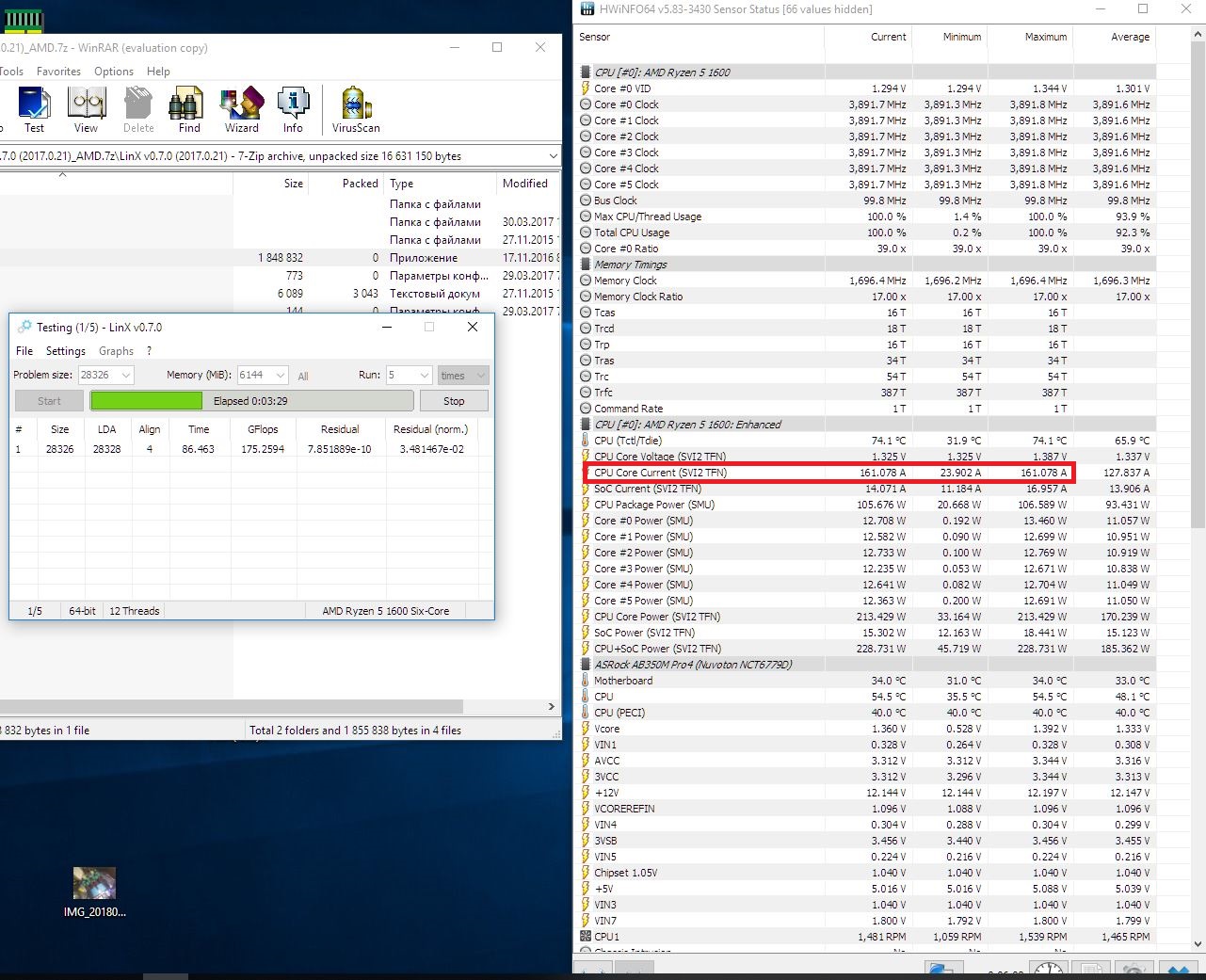Open the Problem size dropdown in LinX
Viewport: 1206px width, 980px height.
(126, 376)
